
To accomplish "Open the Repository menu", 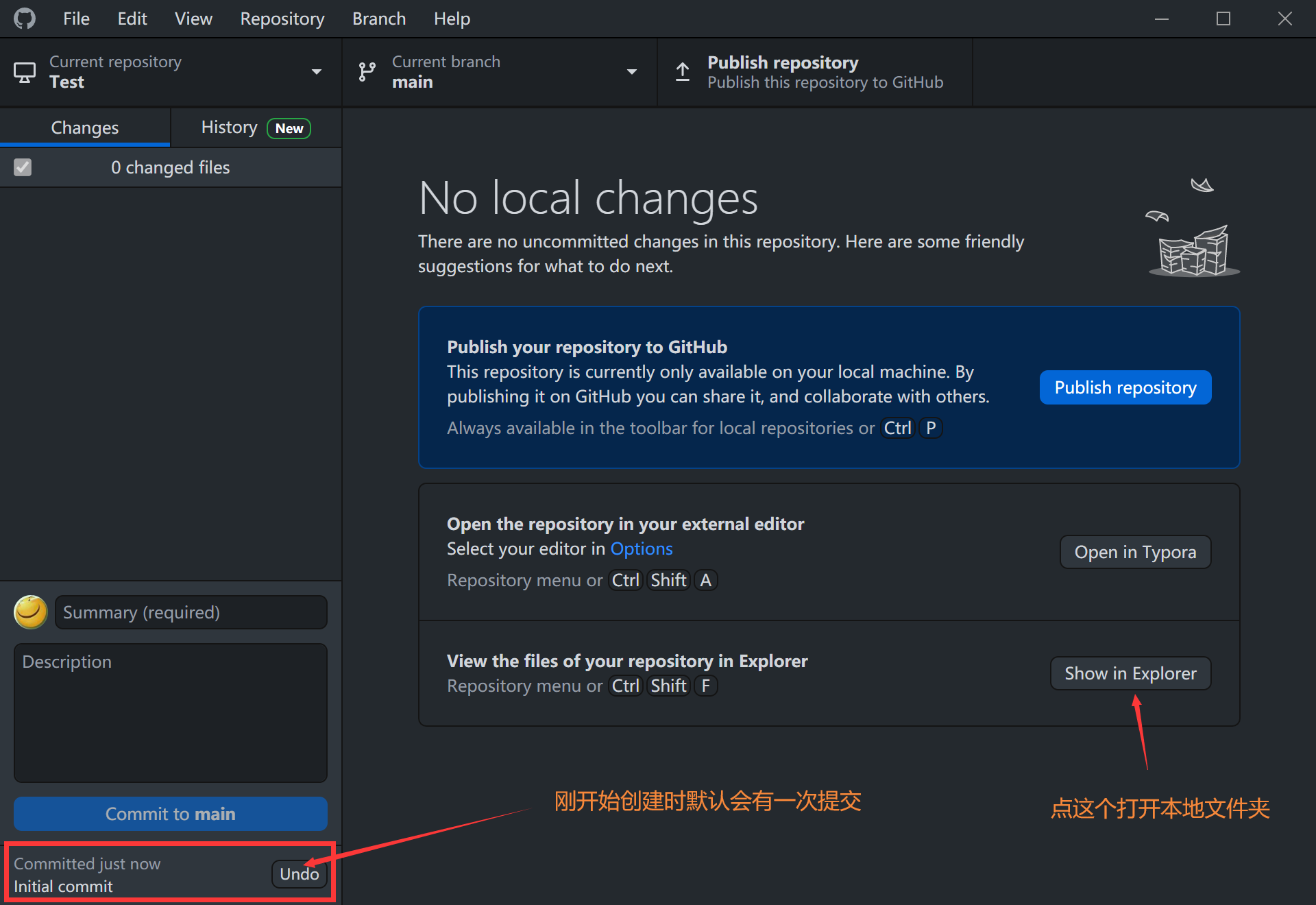I will pyautogui.click(x=282, y=19).
